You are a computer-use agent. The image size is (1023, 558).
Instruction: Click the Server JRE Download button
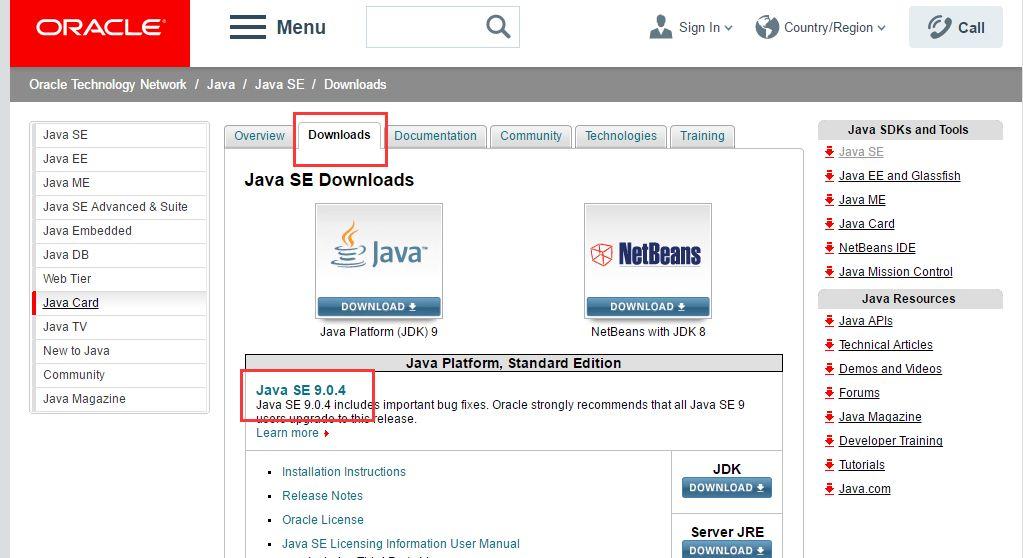tap(727, 550)
